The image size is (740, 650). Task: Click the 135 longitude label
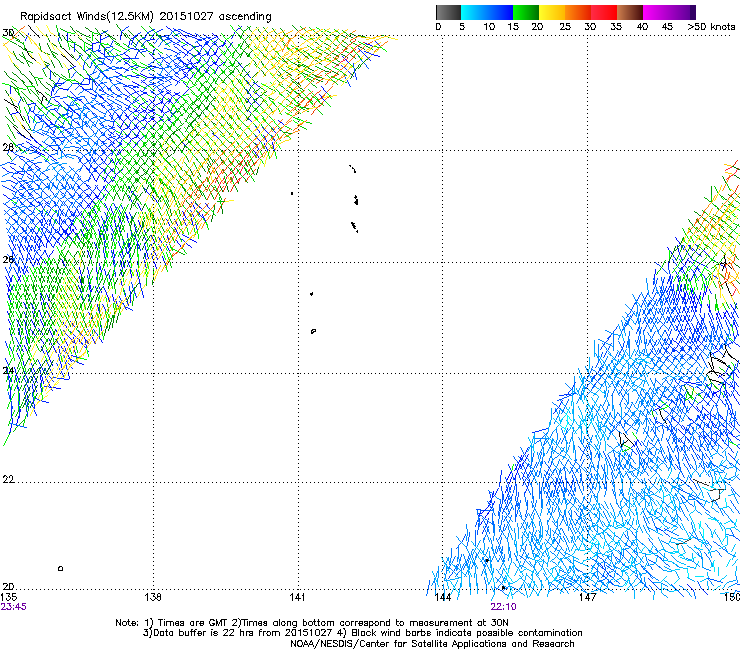point(8,598)
